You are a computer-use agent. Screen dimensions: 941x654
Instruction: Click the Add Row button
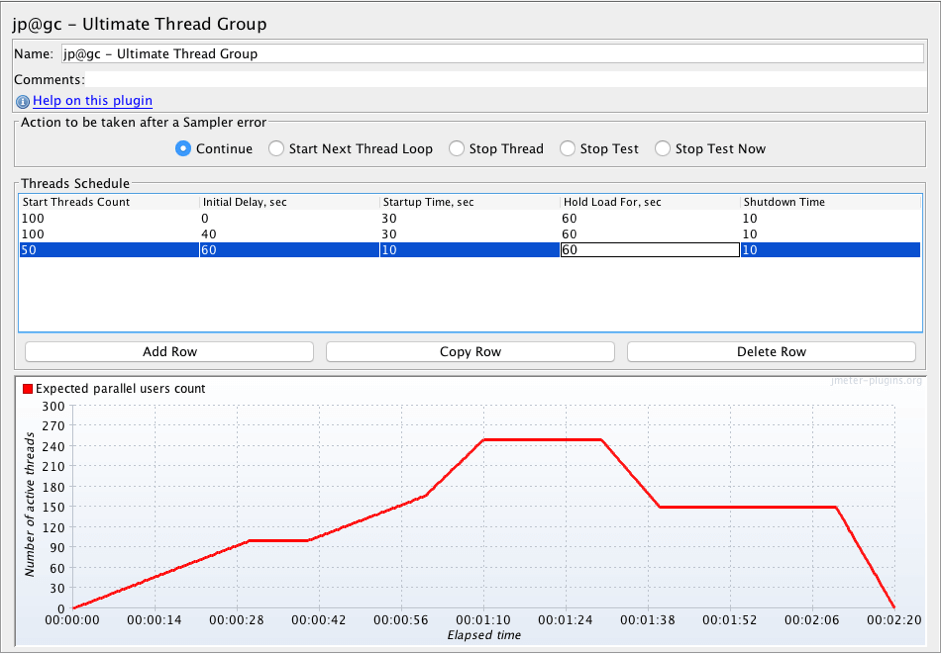pos(169,352)
